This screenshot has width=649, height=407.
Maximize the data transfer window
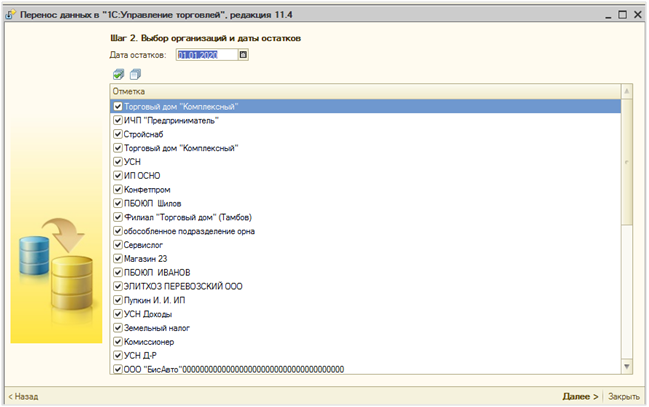coord(622,15)
